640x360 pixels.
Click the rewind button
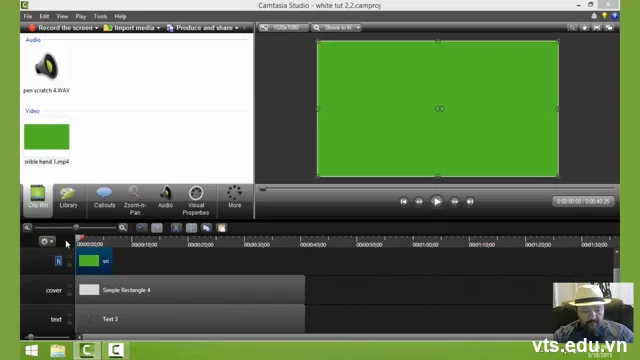pyautogui.click(x=419, y=201)
